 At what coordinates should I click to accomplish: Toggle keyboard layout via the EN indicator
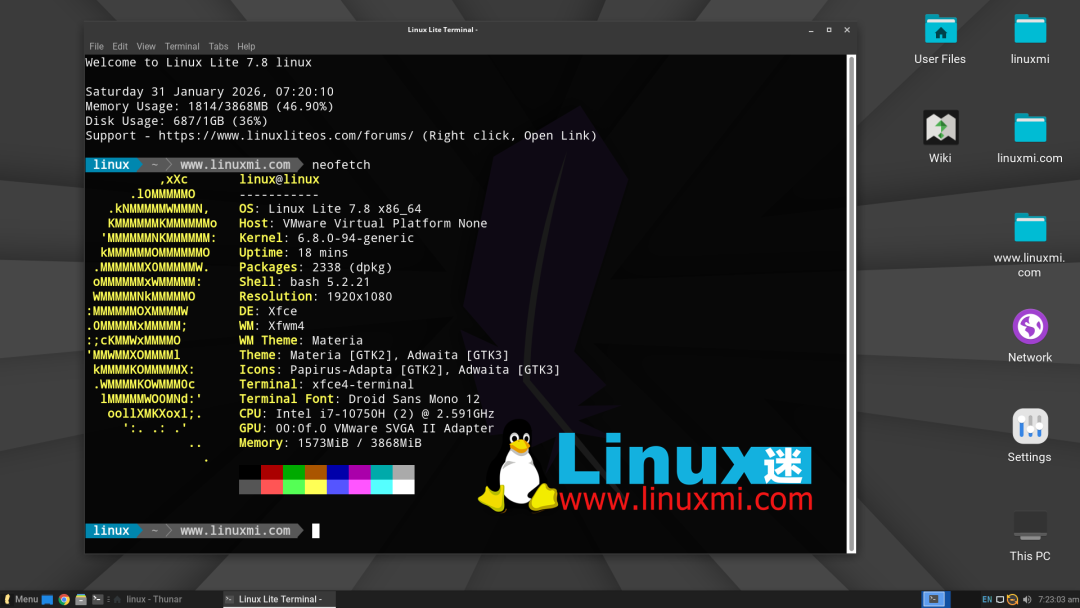987,598
